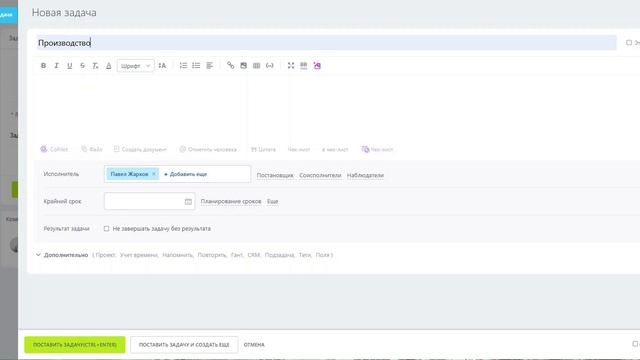Image resolution: width=640 pixels, height=360 pixels.
Task: Toggle the checkbox right of the title field
Action: coord(629,42)
